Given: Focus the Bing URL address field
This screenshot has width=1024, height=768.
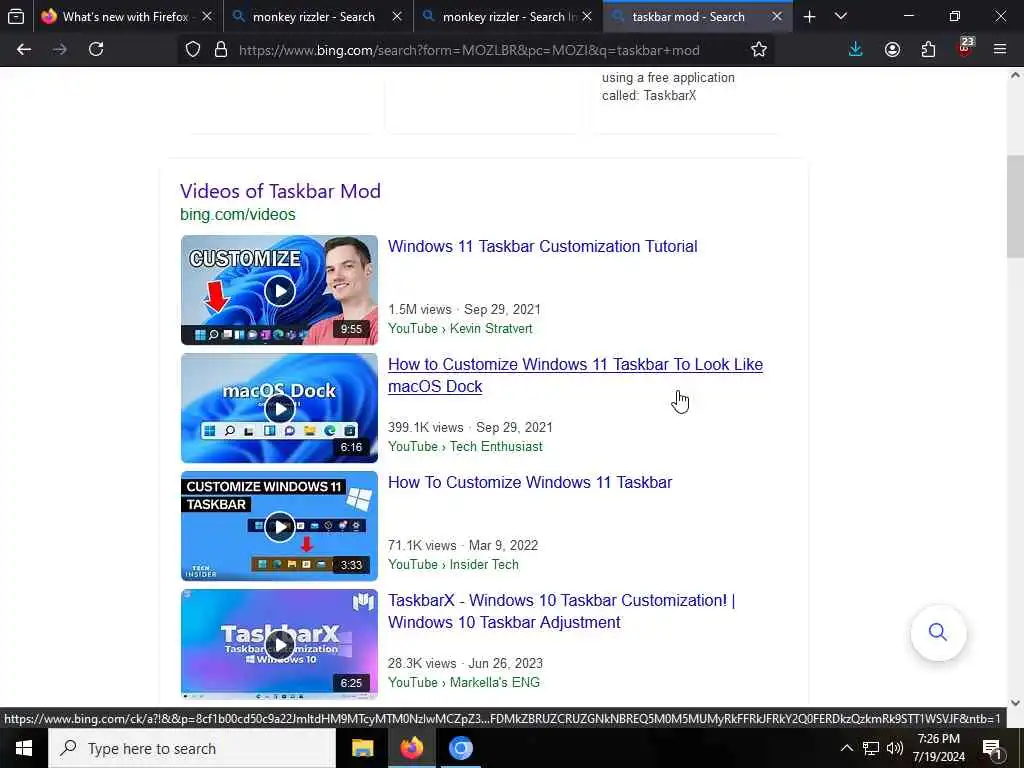Looking at the screenshot, I should (469, 50).
